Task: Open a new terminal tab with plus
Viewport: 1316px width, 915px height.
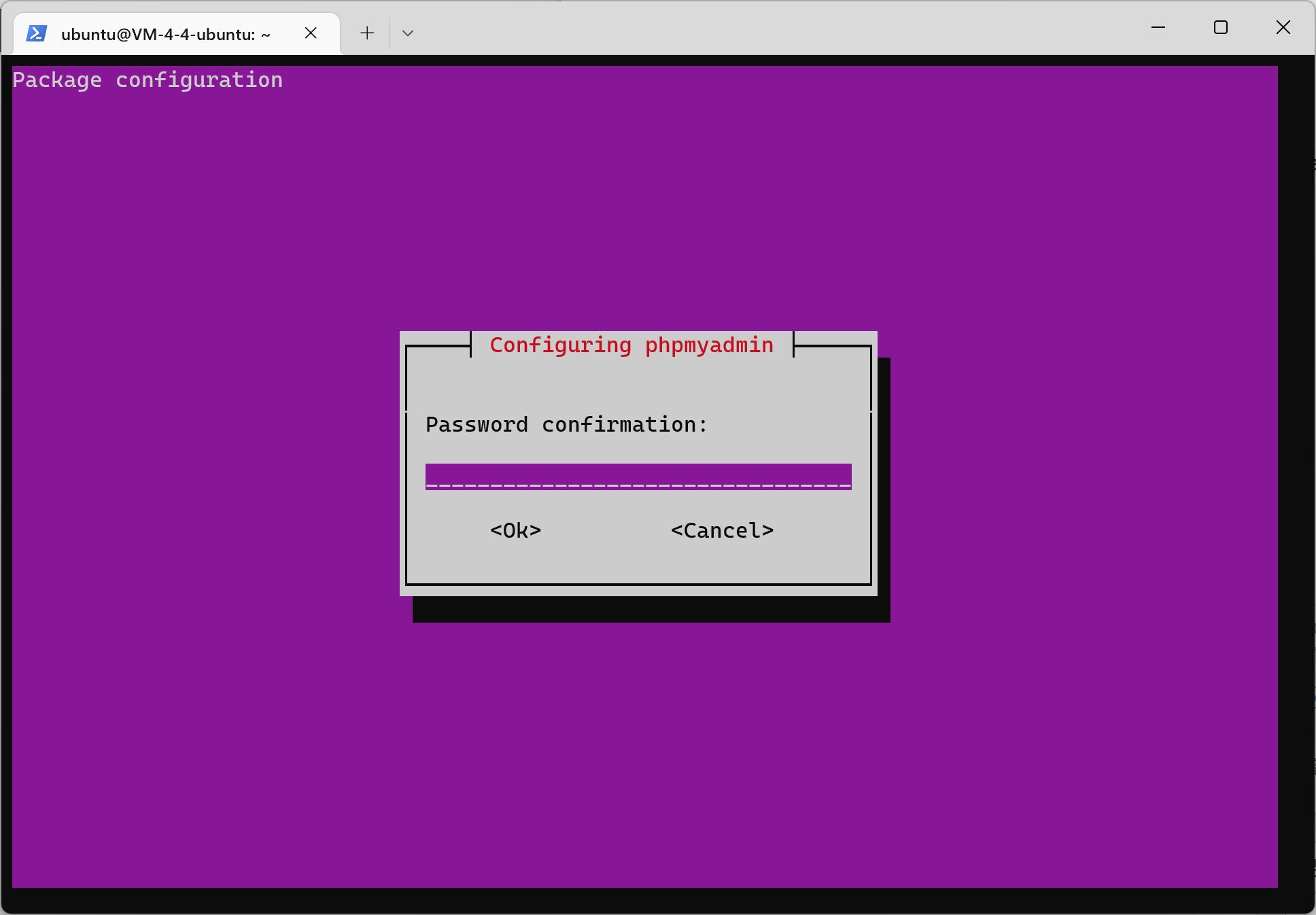Action: (x=367, y=33)
